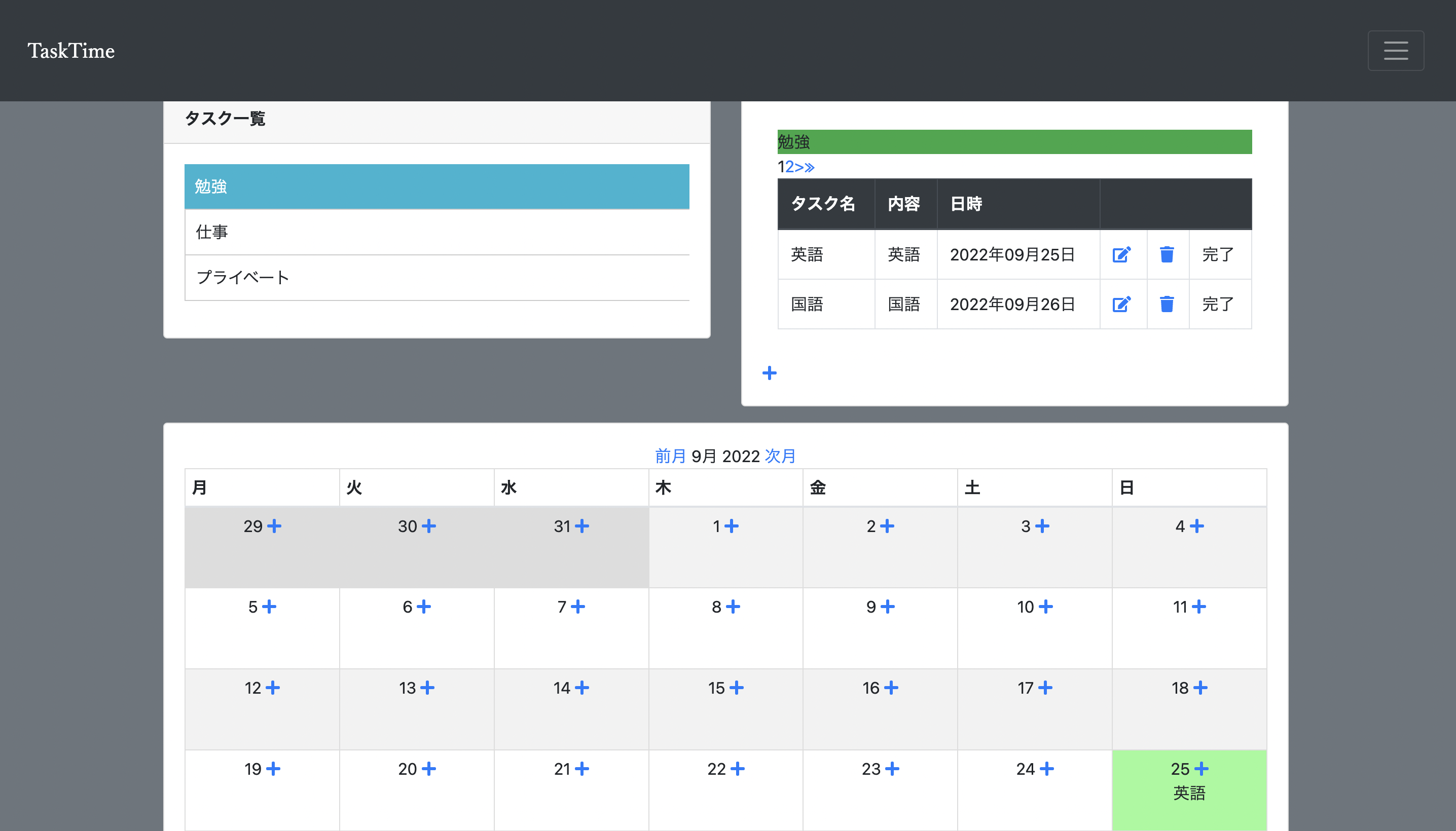Image resolution: width=1456 pixels, height=831 pixels.
Task: Add task on calendar day 29
Action: (274, 525)
